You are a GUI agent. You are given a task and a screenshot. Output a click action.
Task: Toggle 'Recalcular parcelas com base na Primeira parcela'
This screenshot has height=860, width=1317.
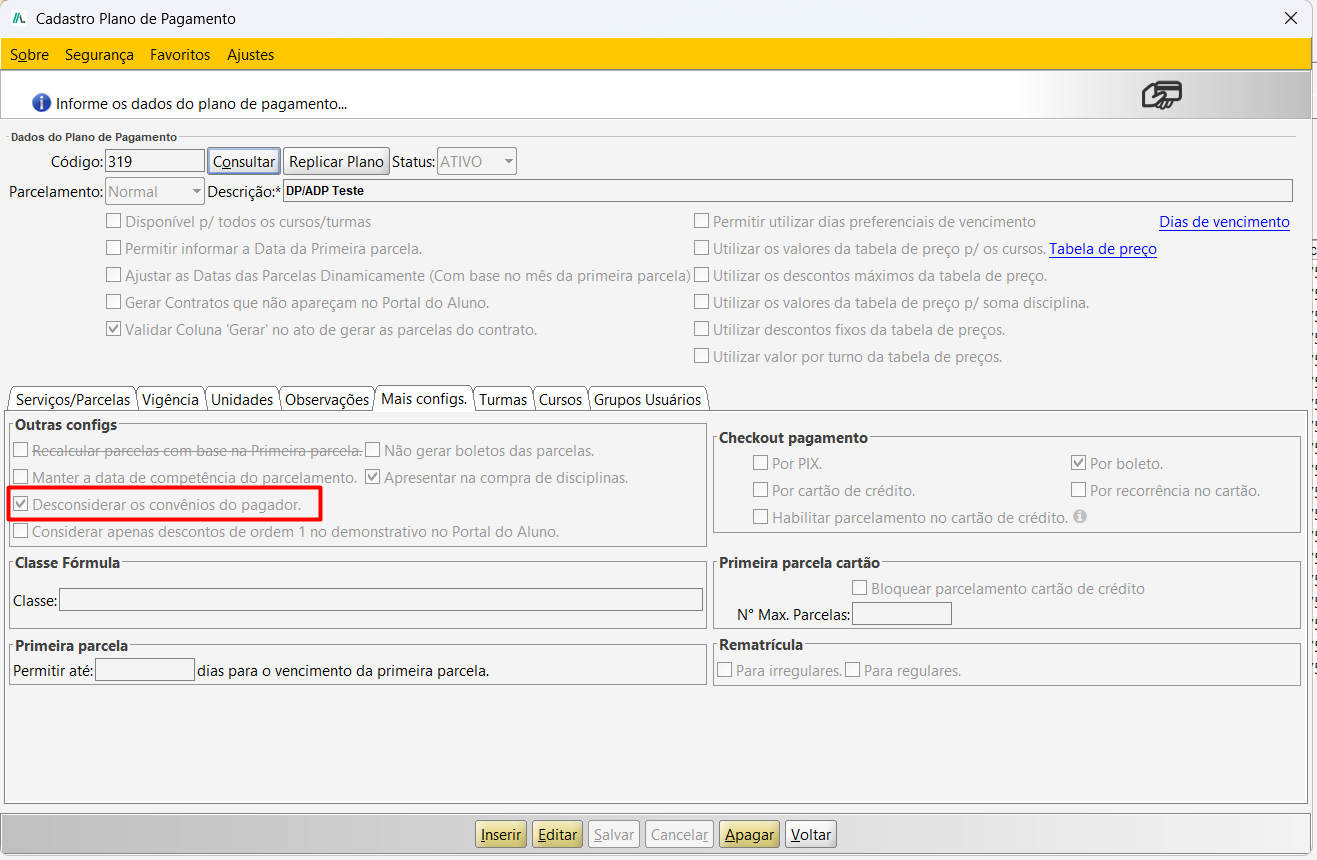21,451
